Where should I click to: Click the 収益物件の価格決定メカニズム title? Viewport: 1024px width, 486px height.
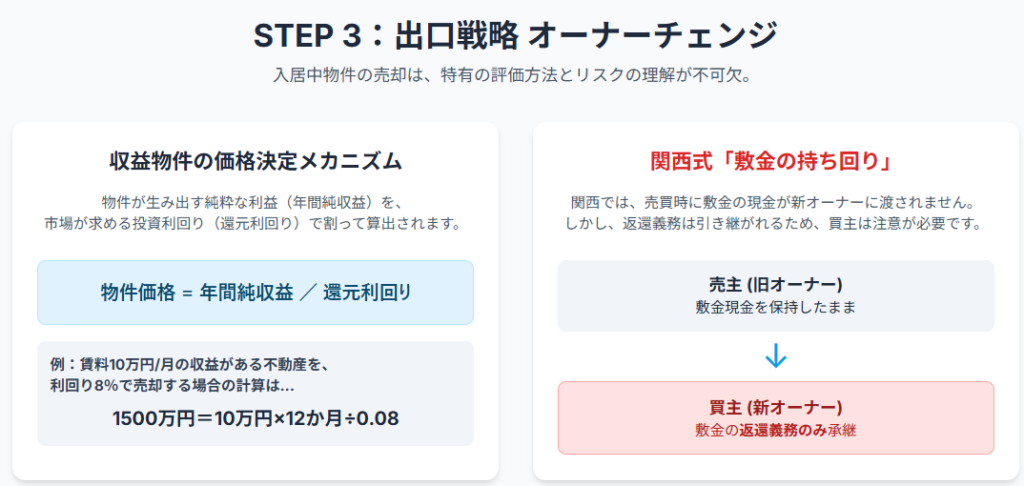pyautogui.click(x=255, y=161)
